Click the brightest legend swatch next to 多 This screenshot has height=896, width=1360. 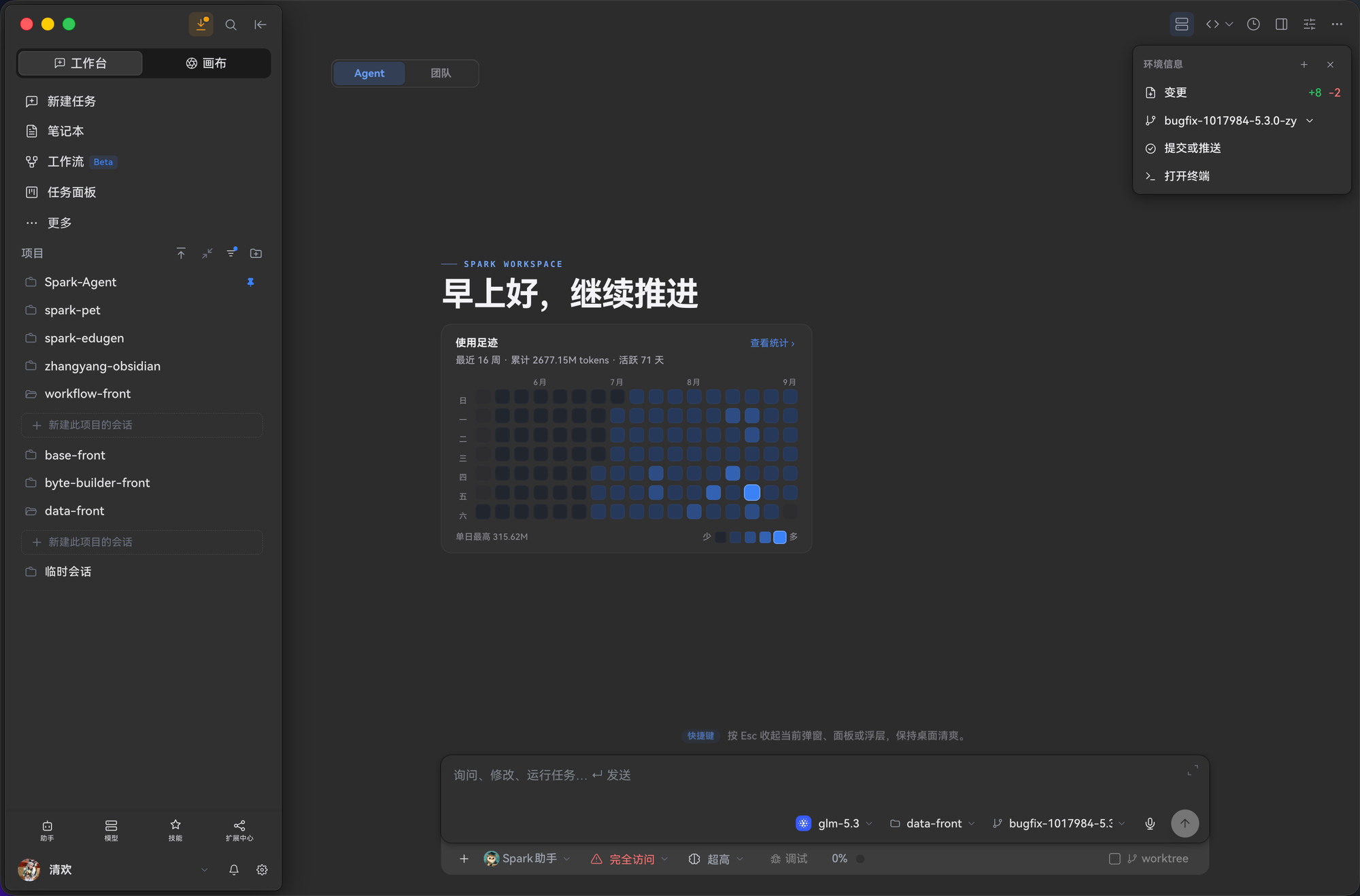780,537
